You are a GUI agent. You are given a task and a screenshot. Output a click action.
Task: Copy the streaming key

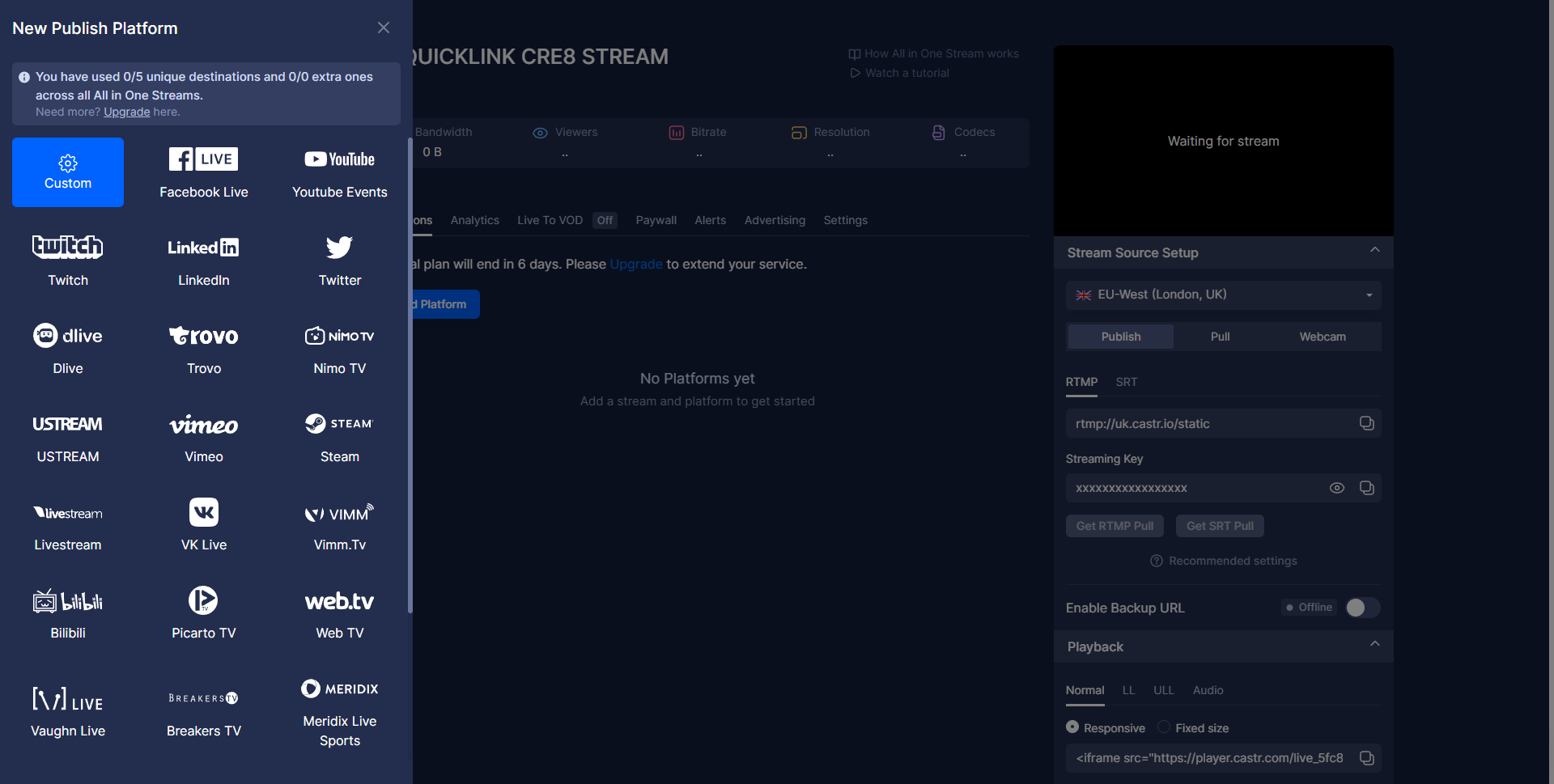pos(1366,488)
